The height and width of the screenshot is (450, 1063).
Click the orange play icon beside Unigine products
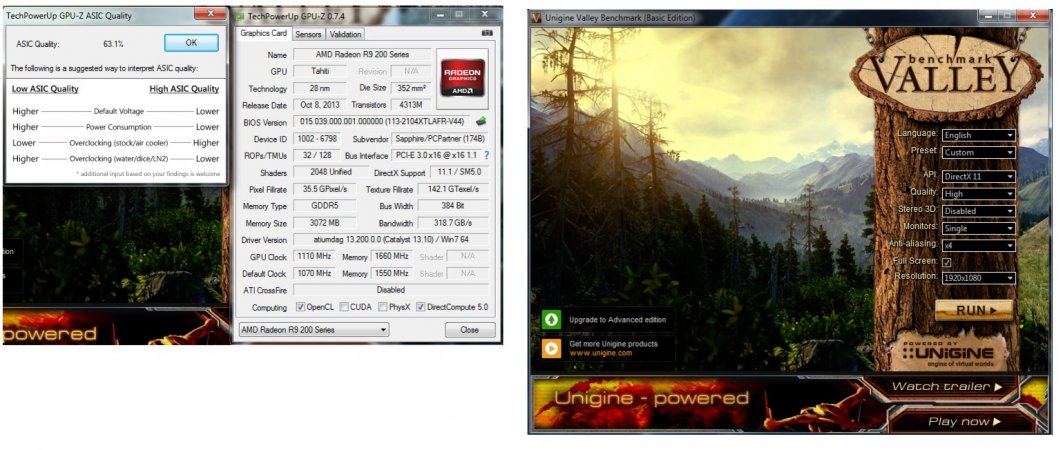point(551,348)
